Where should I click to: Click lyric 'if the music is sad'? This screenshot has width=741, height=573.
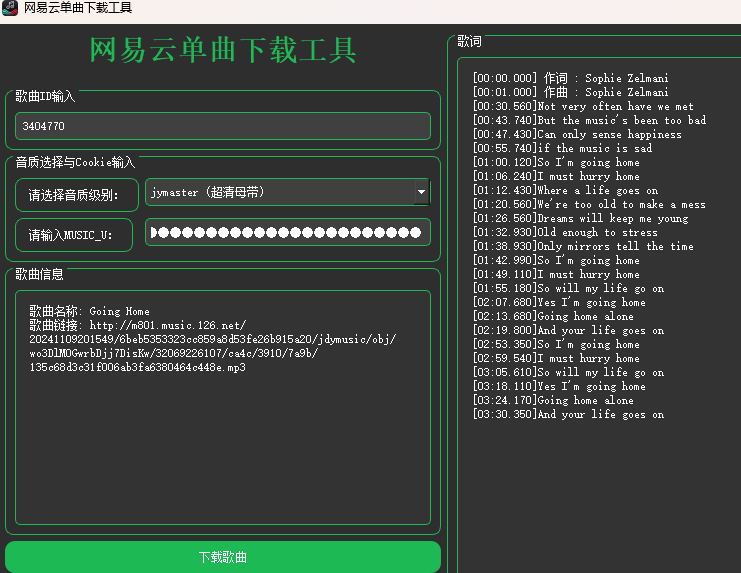562,148
